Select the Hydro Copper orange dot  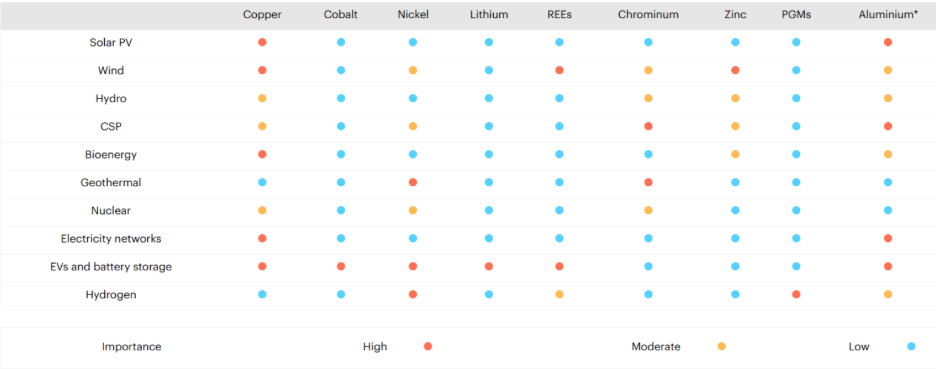pos(262,99)
